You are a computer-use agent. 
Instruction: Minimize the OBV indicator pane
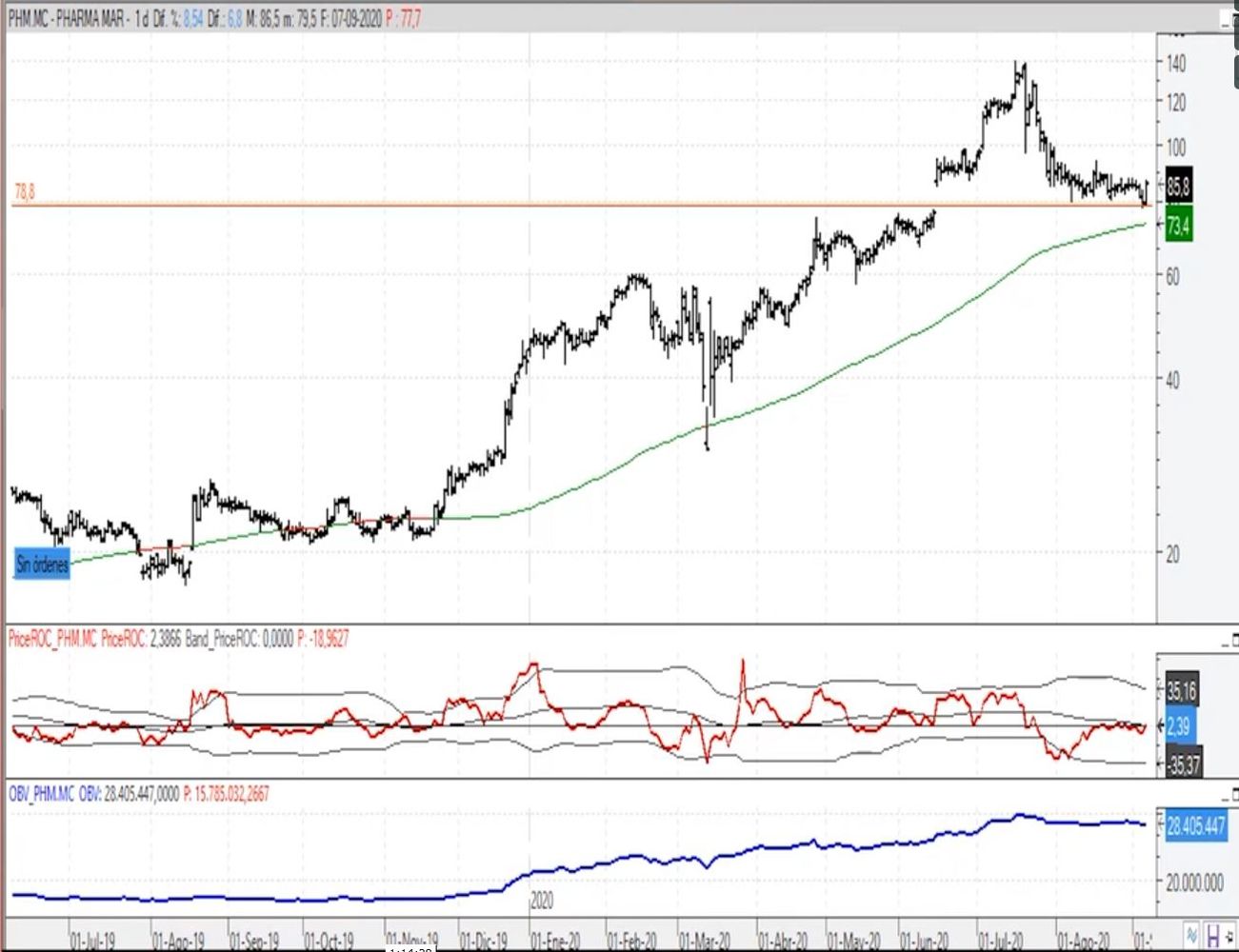(x=1224, y=798)
